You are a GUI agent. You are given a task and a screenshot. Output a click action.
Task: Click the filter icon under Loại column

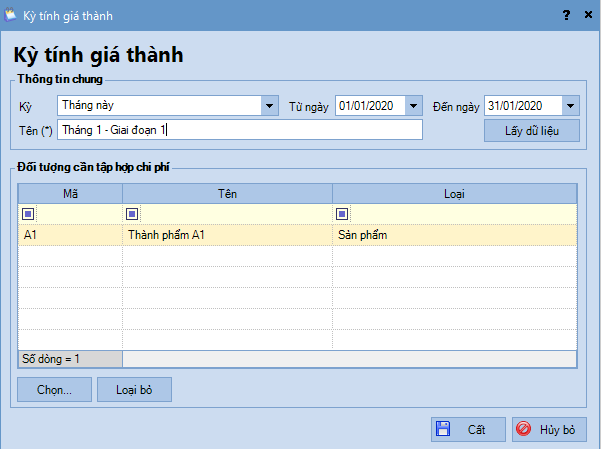342,213
